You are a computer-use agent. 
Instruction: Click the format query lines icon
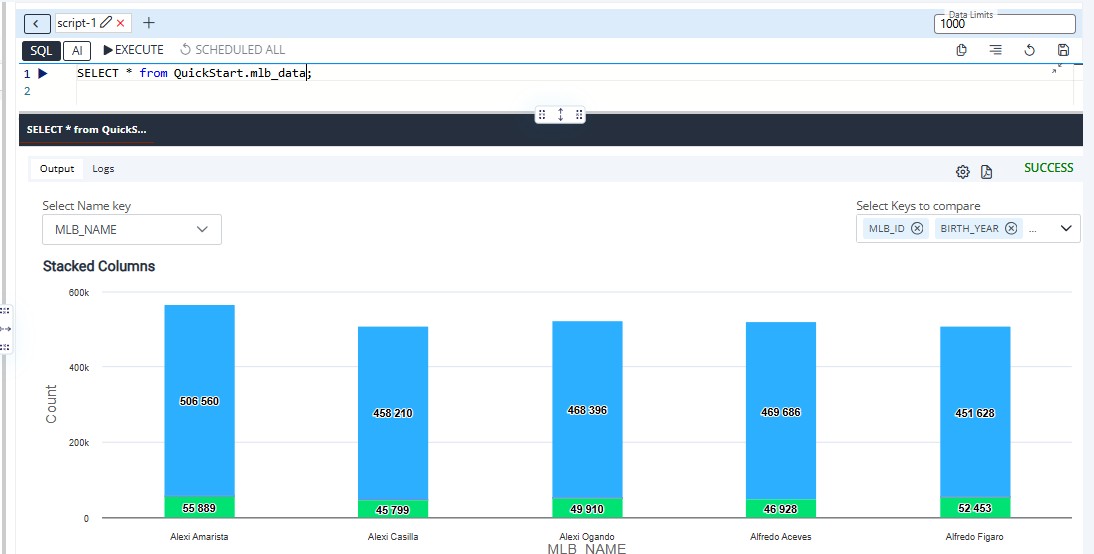click(995, 50)
